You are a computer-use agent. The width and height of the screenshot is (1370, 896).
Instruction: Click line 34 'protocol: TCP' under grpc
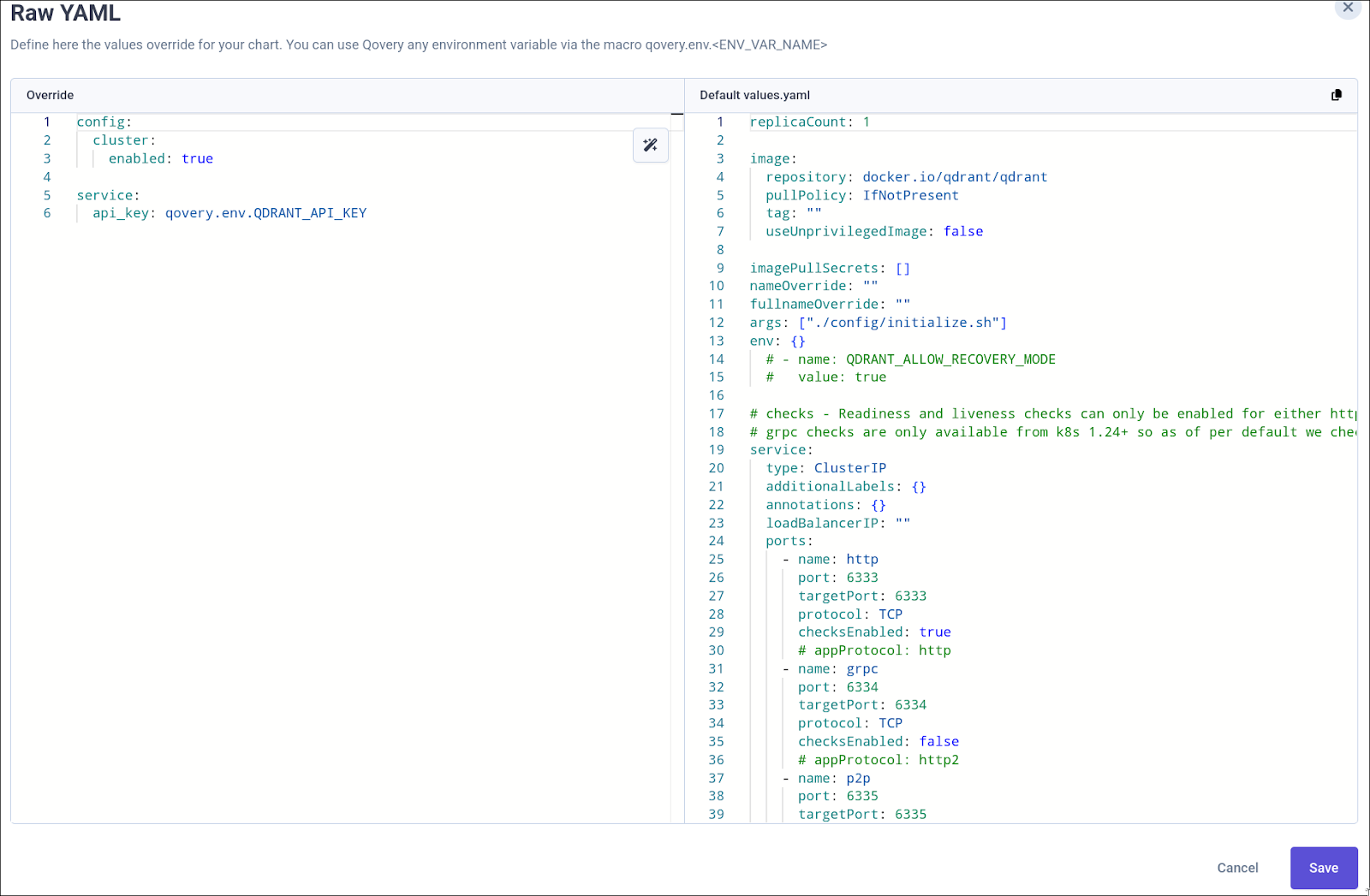tap(850, 724)
